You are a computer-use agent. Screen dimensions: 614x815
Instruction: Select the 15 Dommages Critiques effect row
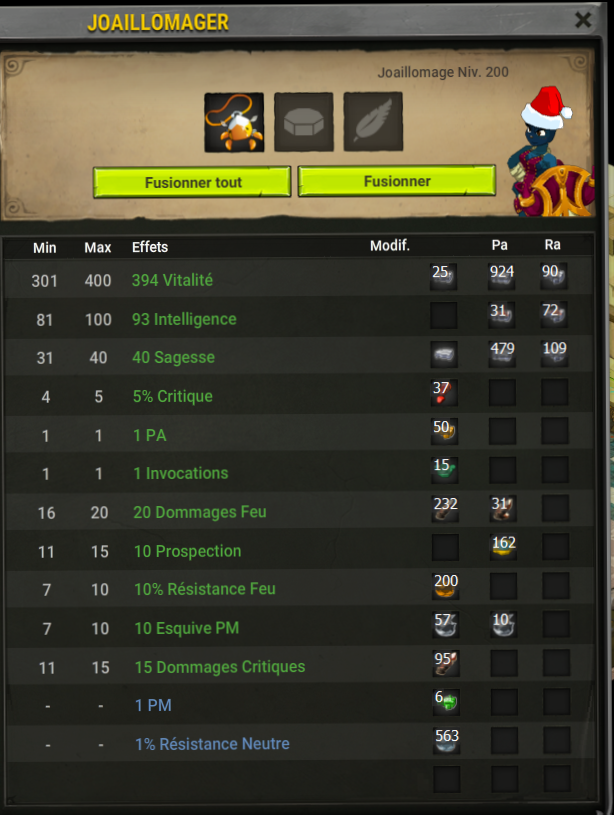click(x=299, y=667)
